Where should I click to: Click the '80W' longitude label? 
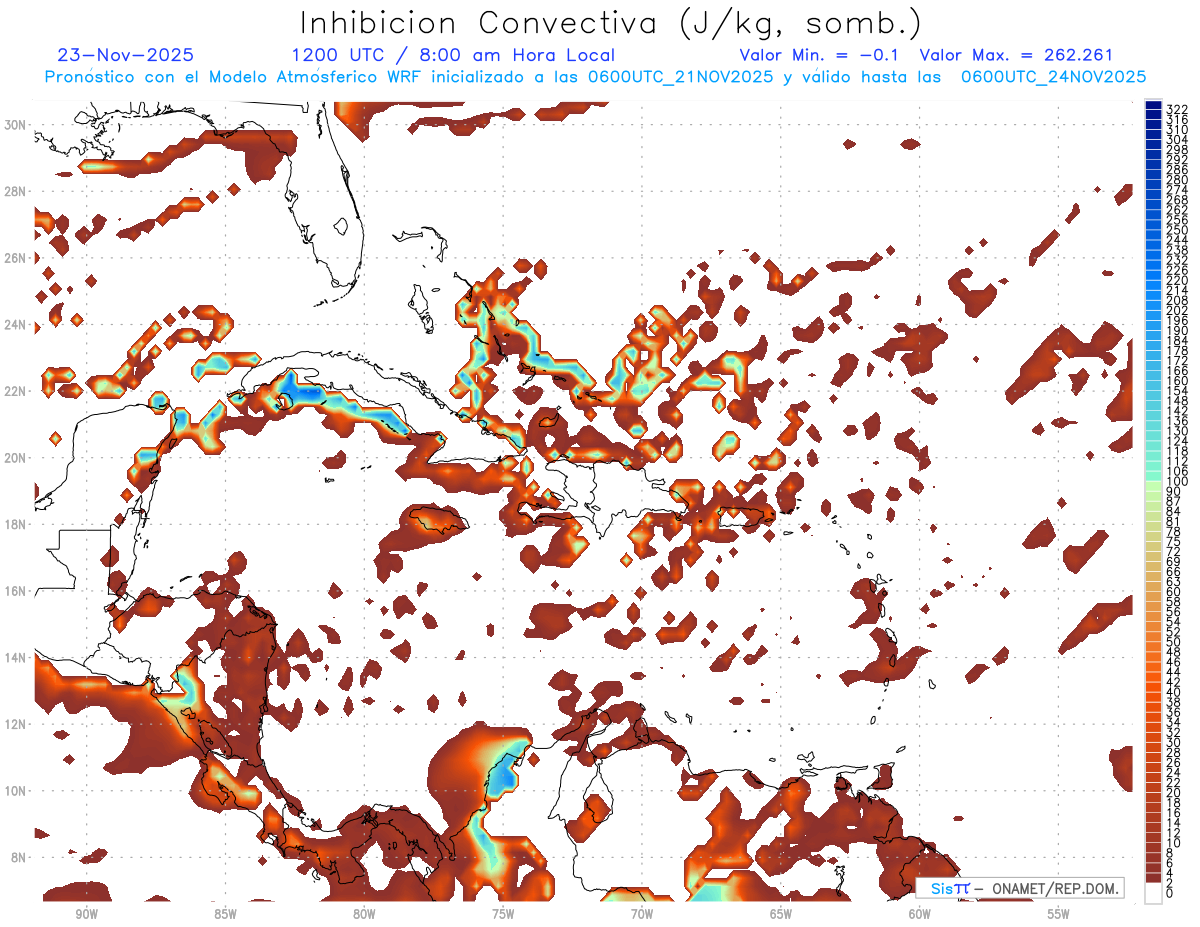click(364, 913)
